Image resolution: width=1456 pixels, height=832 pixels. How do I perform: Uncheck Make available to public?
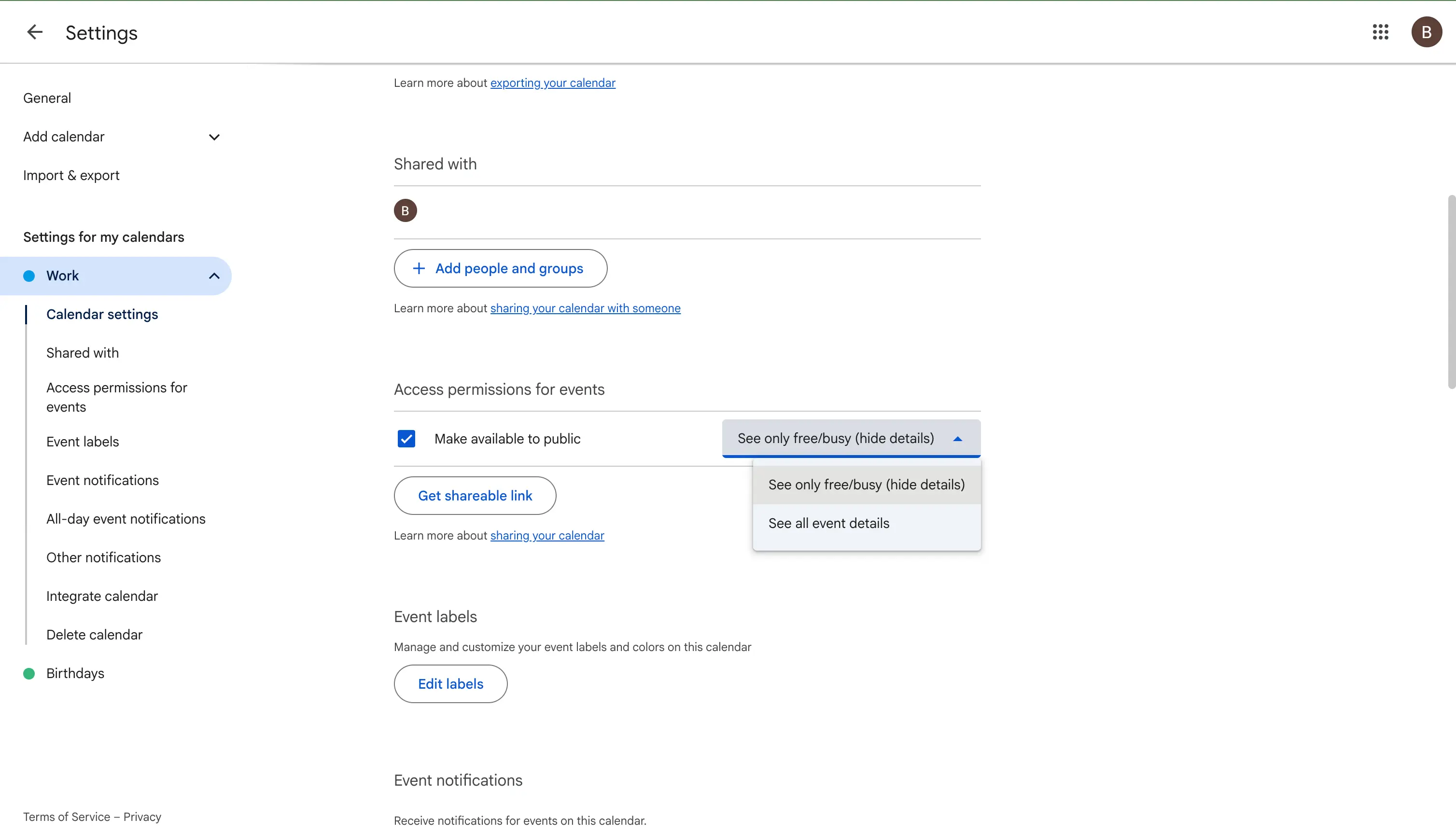tap(406, 439)
